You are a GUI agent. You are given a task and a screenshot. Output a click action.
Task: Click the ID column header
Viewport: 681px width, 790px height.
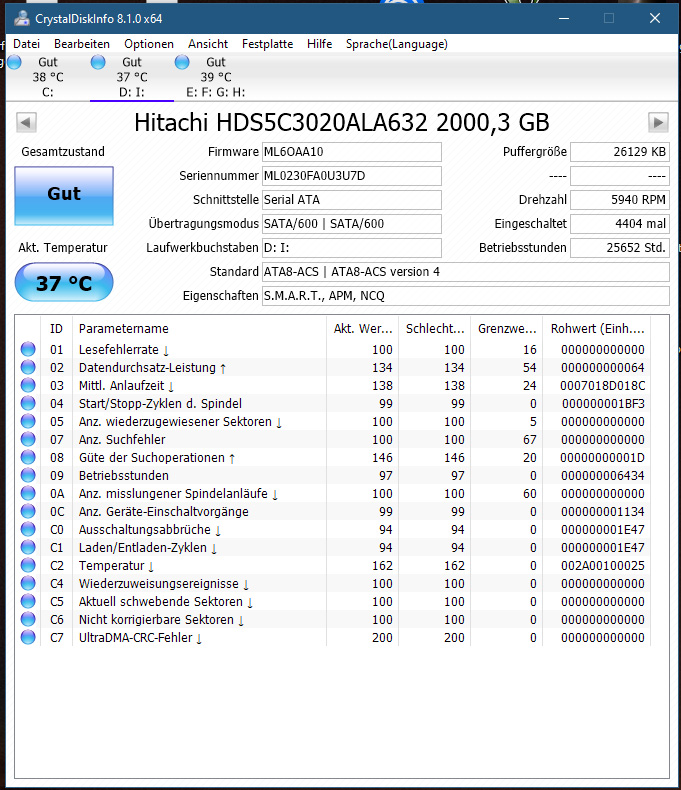57,328
